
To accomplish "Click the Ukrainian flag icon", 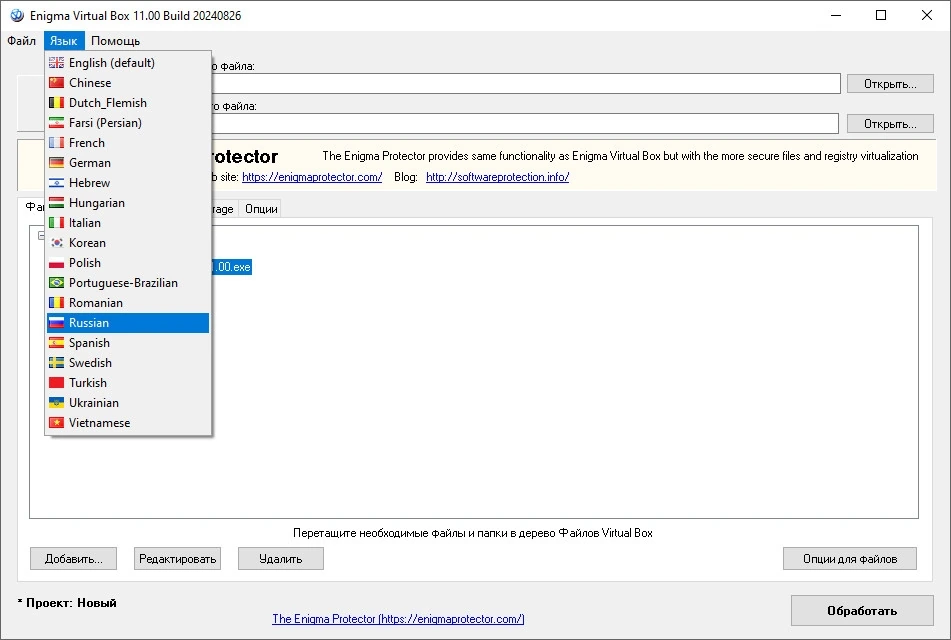I will point(56,403).
